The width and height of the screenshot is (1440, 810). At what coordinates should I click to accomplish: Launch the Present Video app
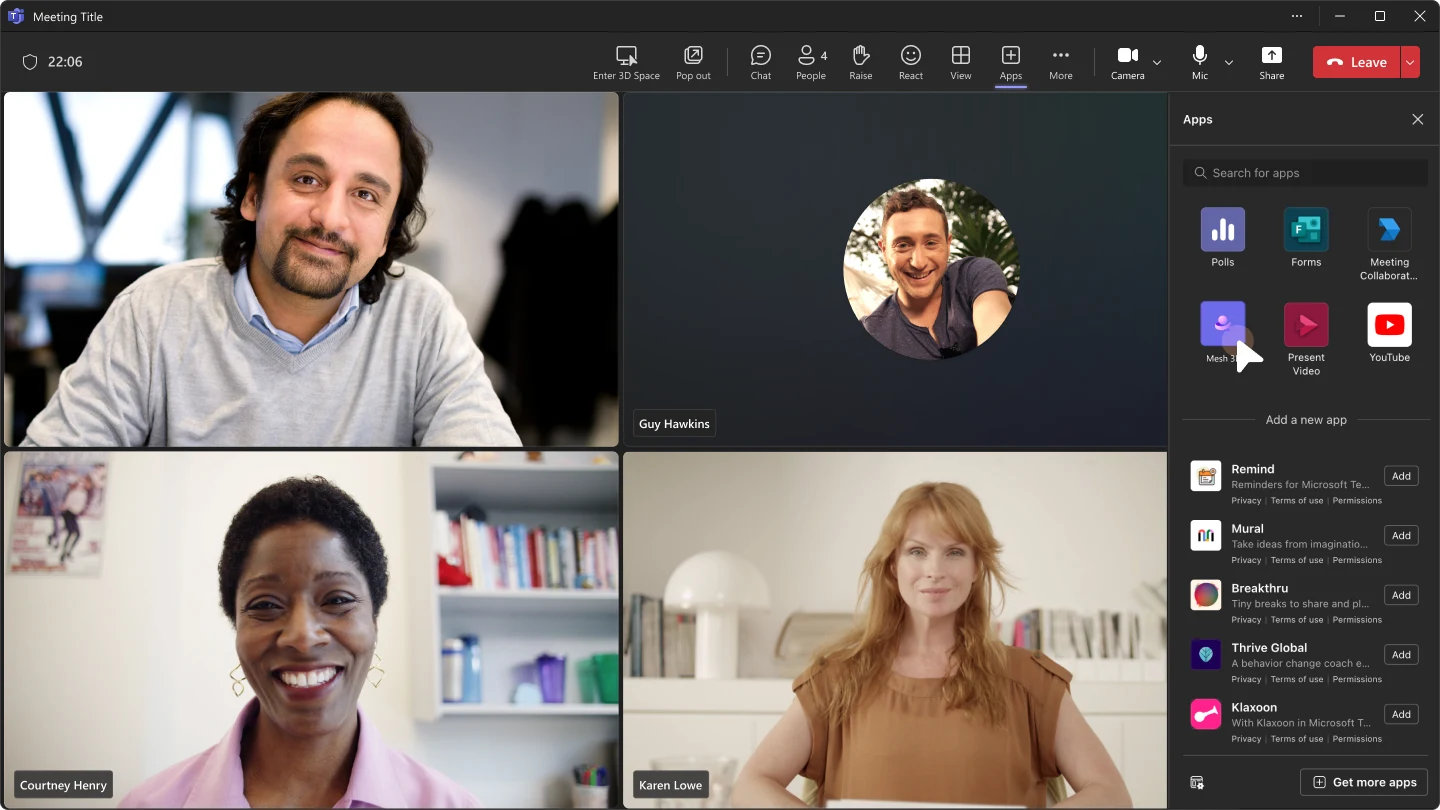pos(1306,339)
